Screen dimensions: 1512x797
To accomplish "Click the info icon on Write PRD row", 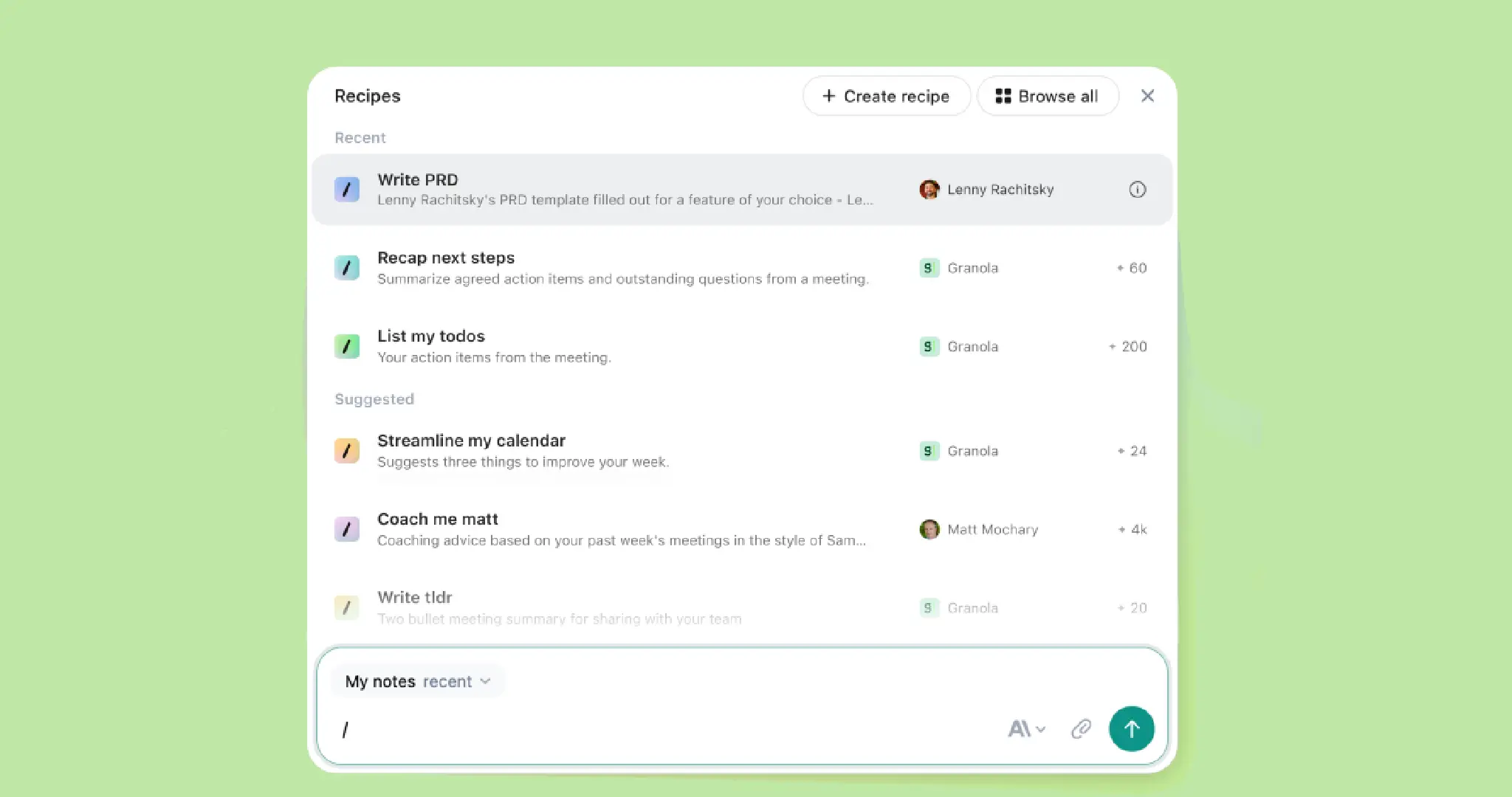I will click(x=1137, y=190).
